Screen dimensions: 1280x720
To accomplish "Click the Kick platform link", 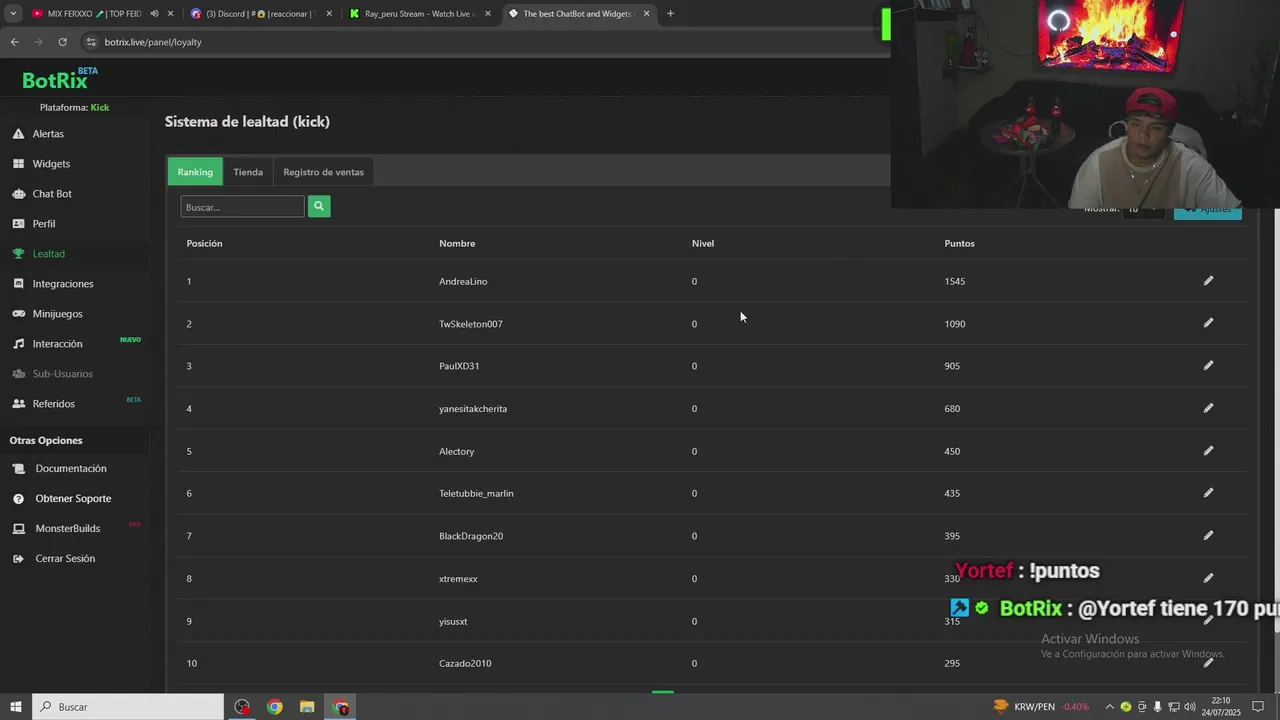I will [100, 107].
